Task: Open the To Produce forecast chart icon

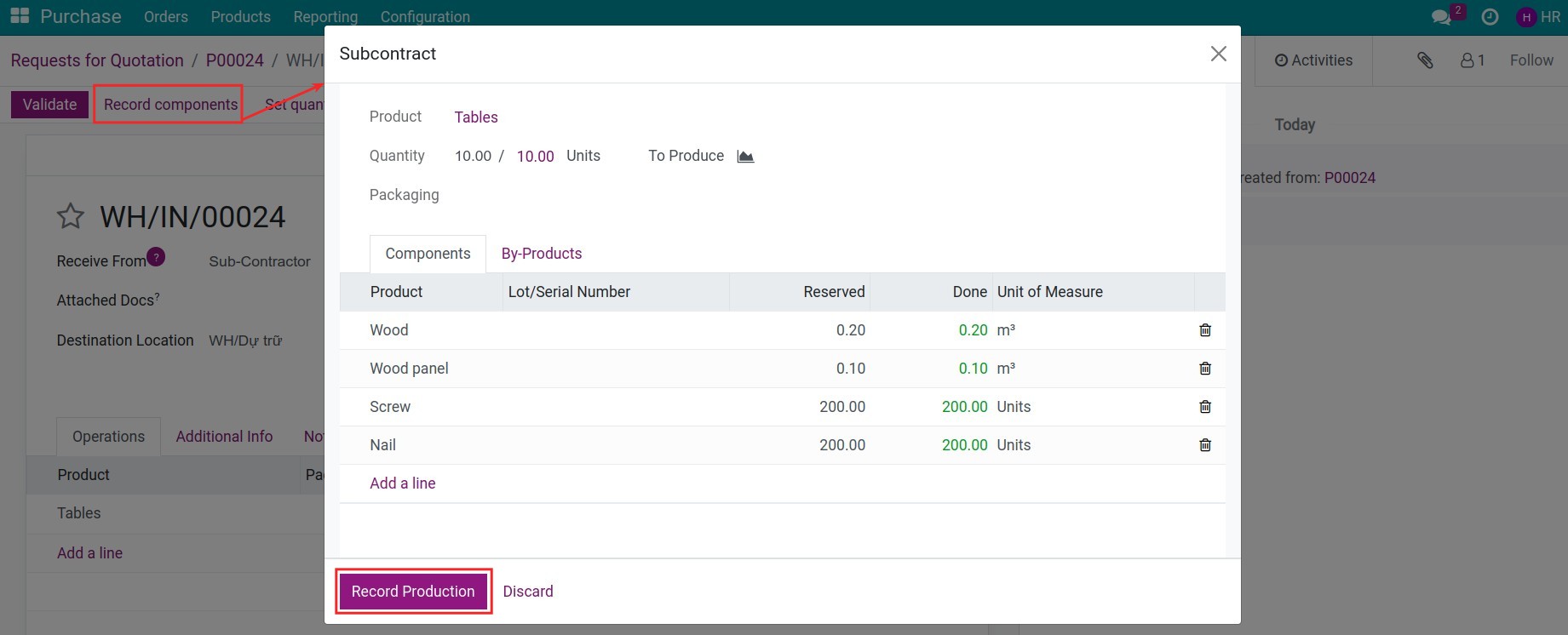Action: coord(745,156)
